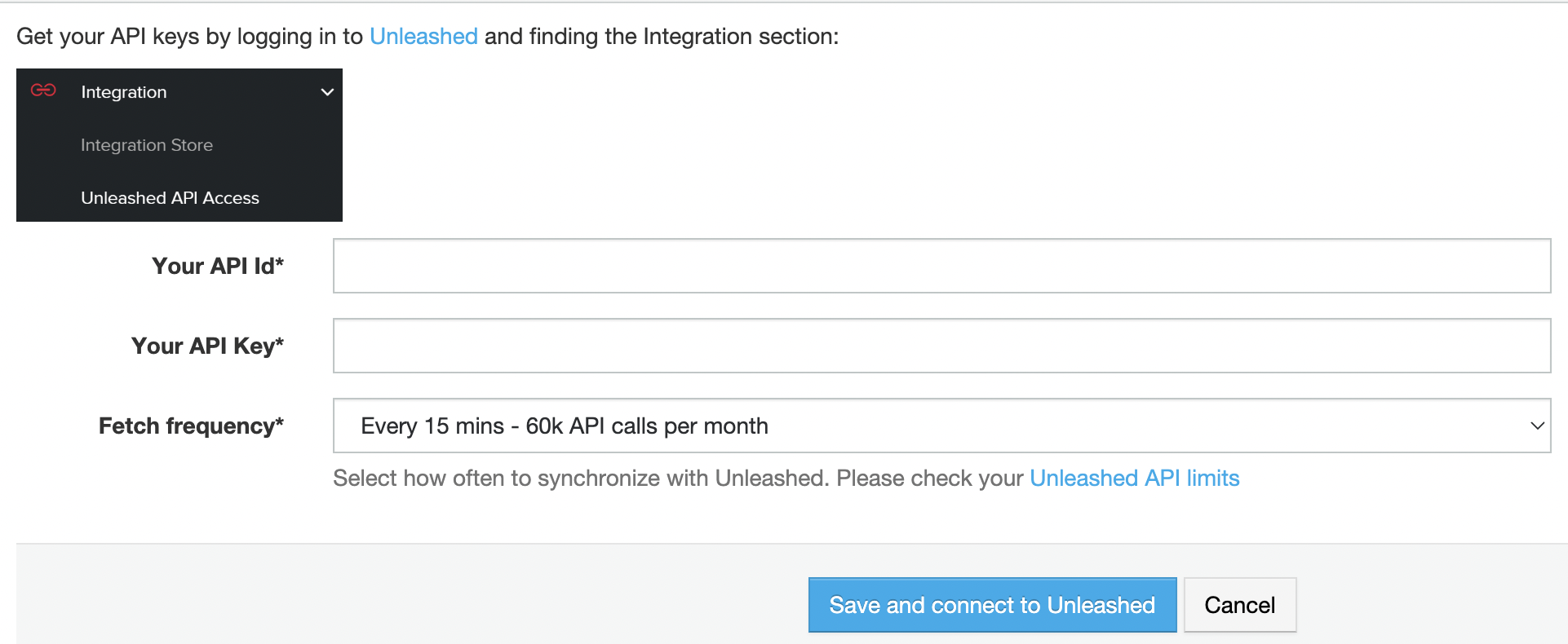1568x644 pixels.
Task: Click the red chain-link Integration icon
Action: coord(43,90)
